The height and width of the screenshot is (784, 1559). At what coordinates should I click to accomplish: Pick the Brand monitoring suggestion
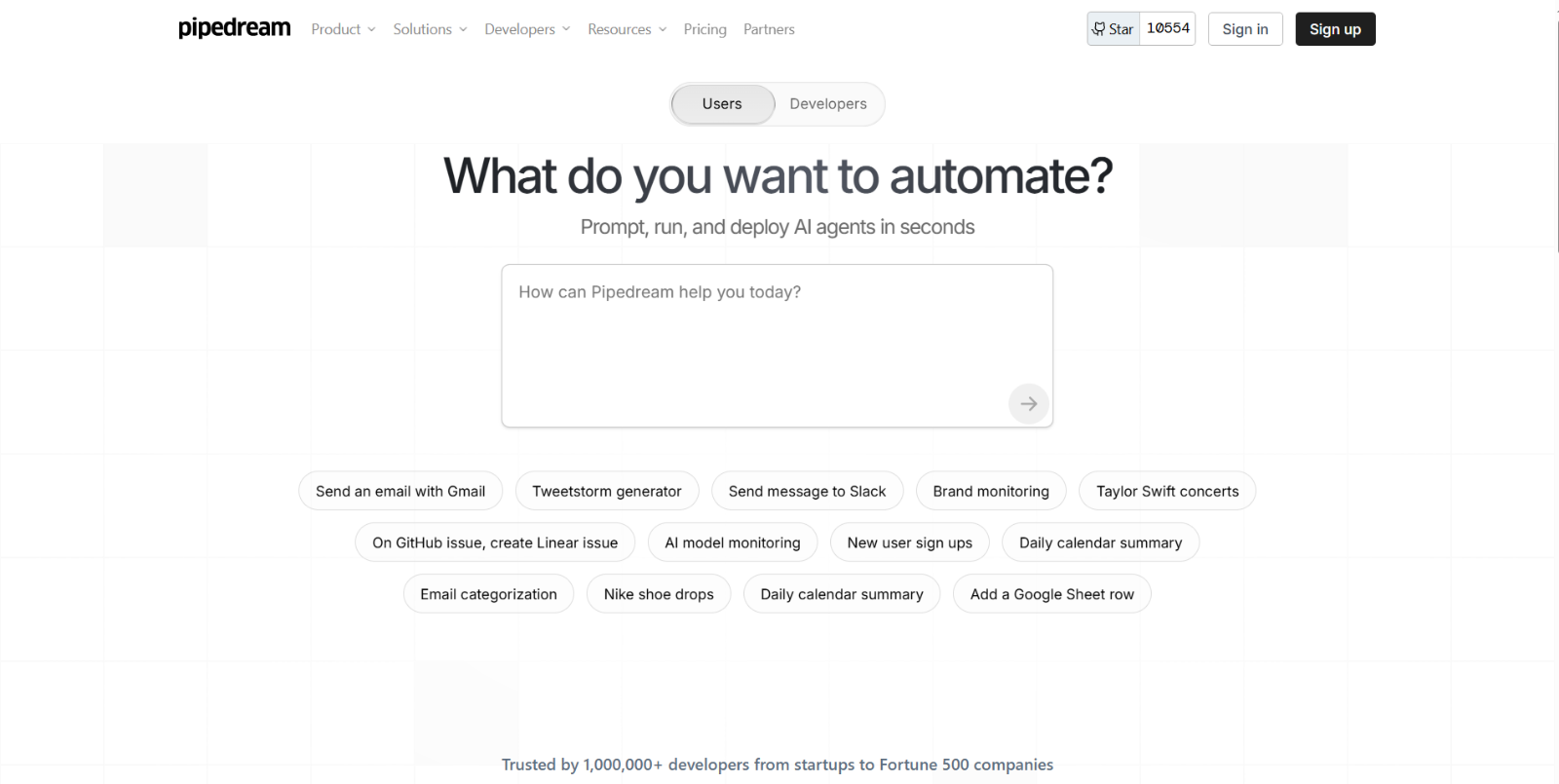[991, 491]
